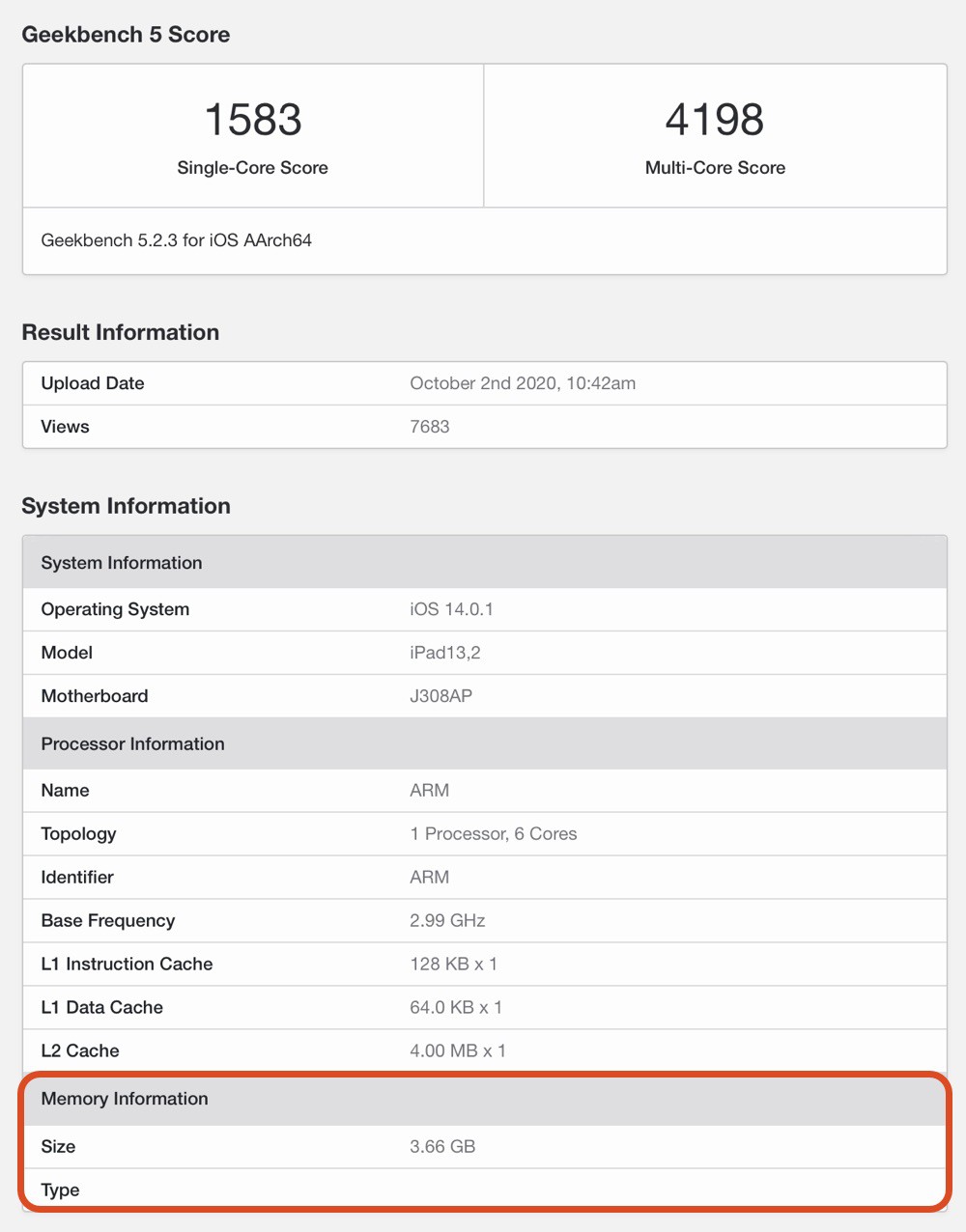Click the 7683 views count

click(x=430, y=427)
